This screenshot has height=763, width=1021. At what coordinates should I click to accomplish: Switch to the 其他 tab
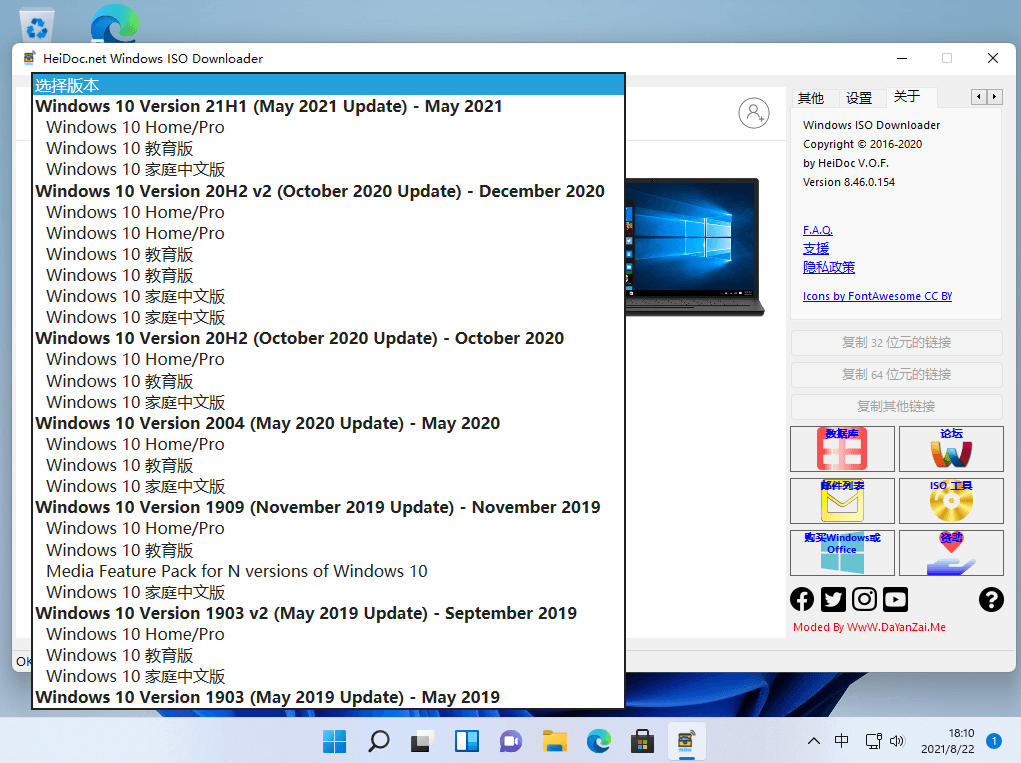[x=811, y=98]
